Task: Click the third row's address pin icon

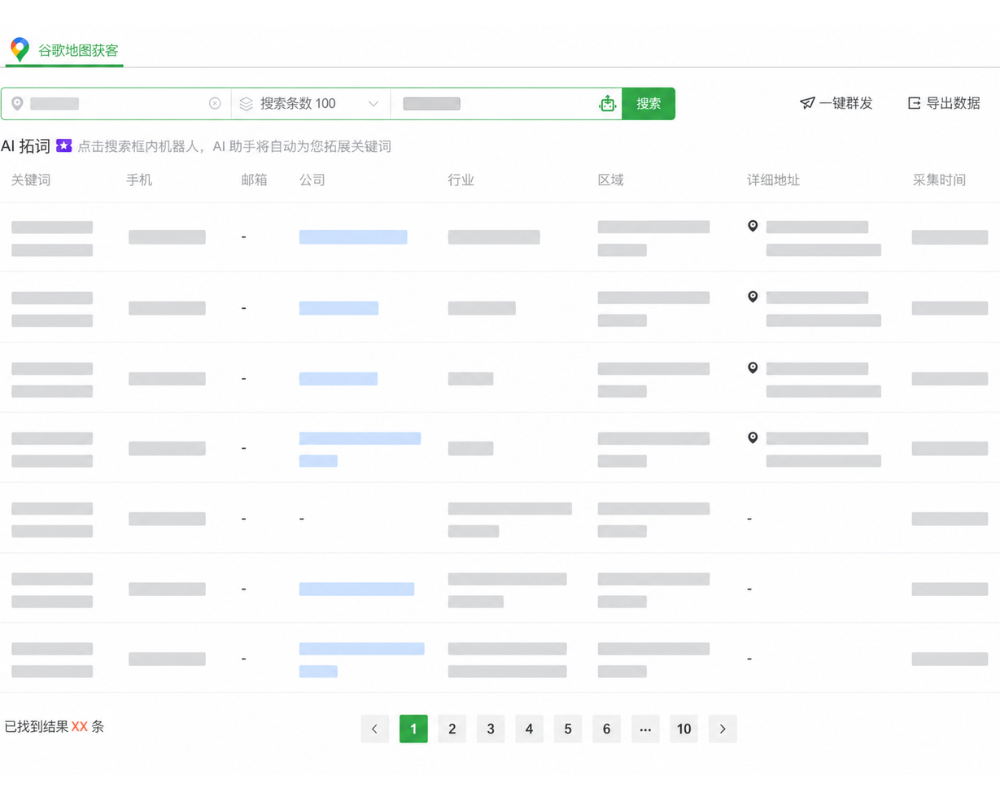Action: tap(753, 367)
